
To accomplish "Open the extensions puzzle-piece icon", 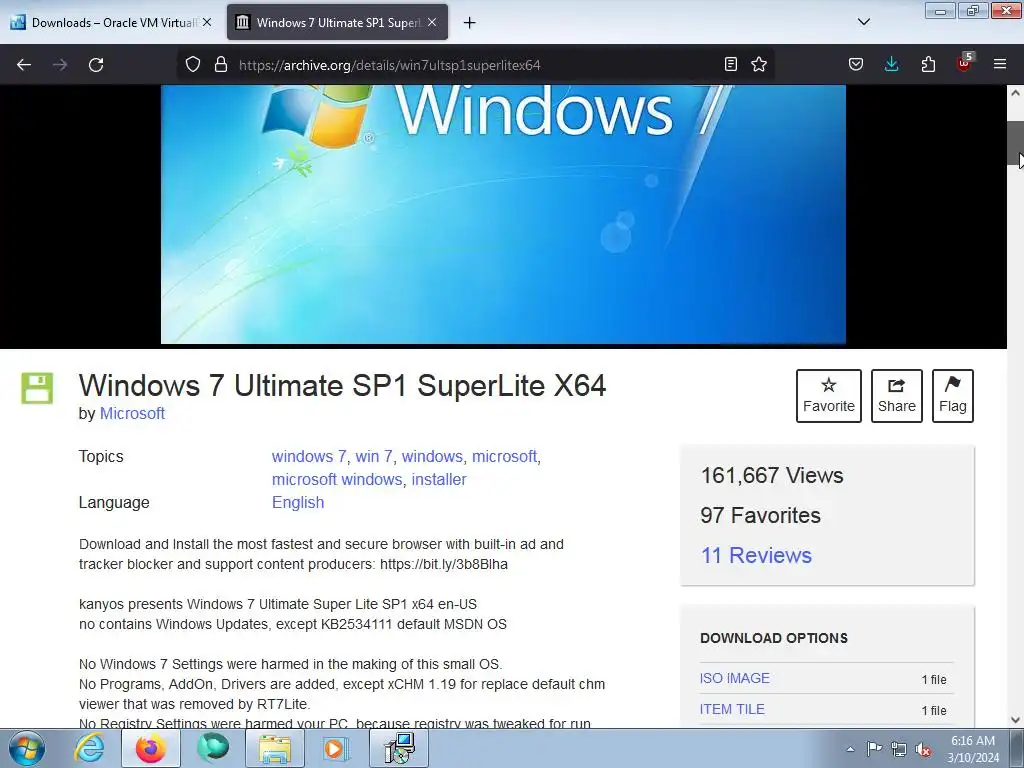I will pos(928,64).
